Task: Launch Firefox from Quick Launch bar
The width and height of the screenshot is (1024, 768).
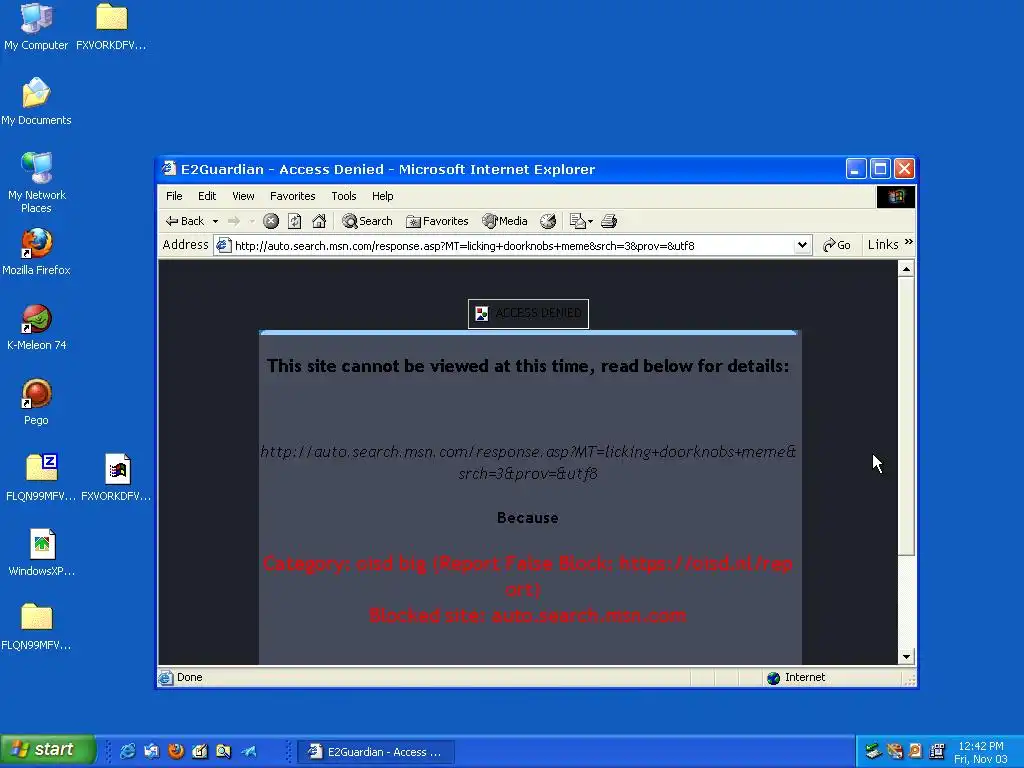Action: point(176,752)
